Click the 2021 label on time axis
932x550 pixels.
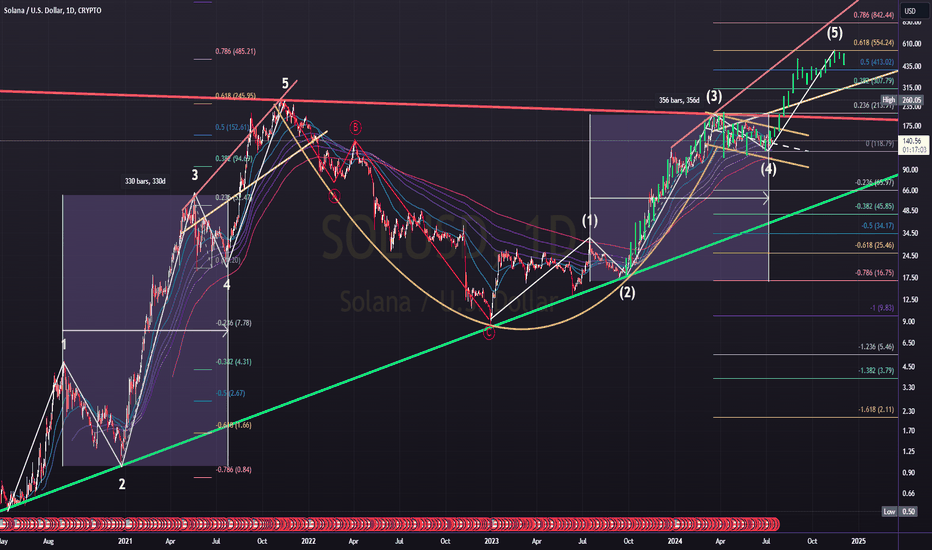(x=125, y=542)
